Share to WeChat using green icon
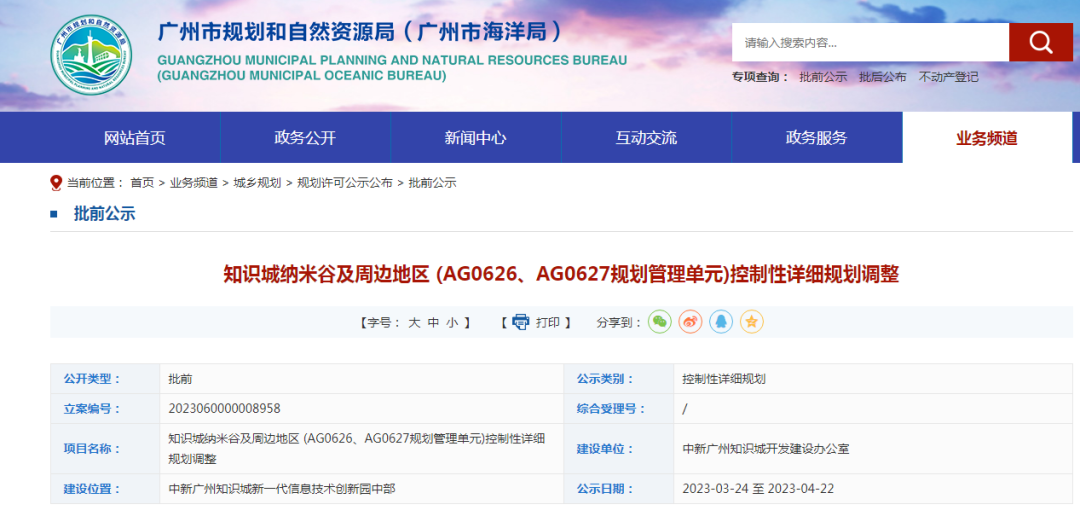The image size is (1080, 522). coord(660,322)
